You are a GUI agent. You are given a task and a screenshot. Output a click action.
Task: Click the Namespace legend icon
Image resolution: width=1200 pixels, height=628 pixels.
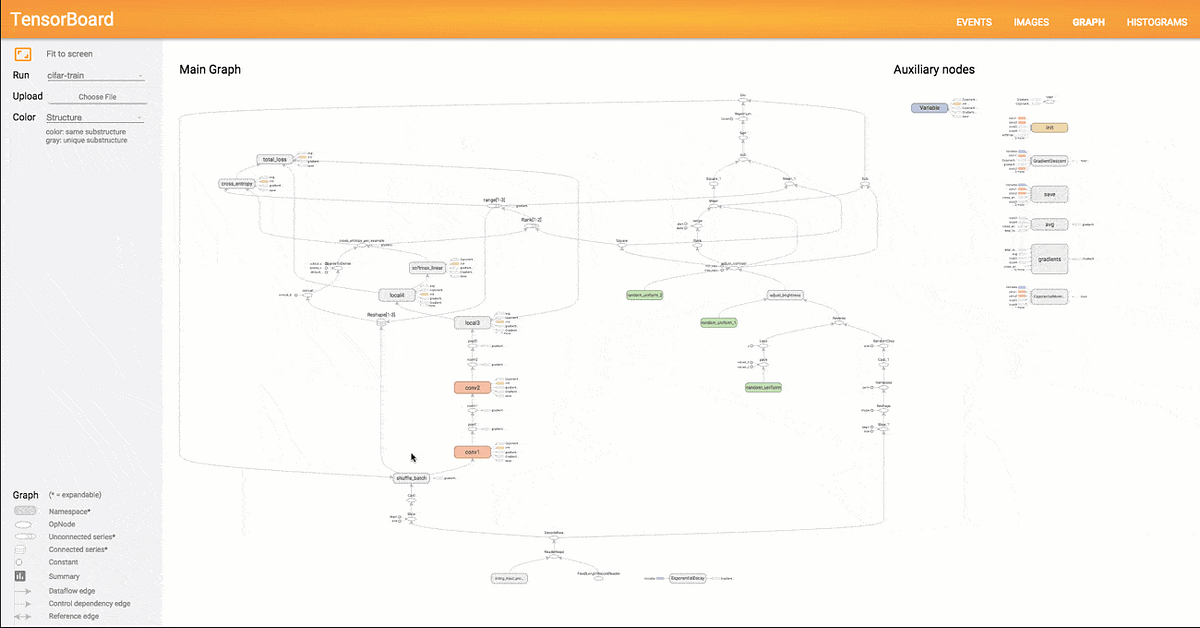coord(24,510)
